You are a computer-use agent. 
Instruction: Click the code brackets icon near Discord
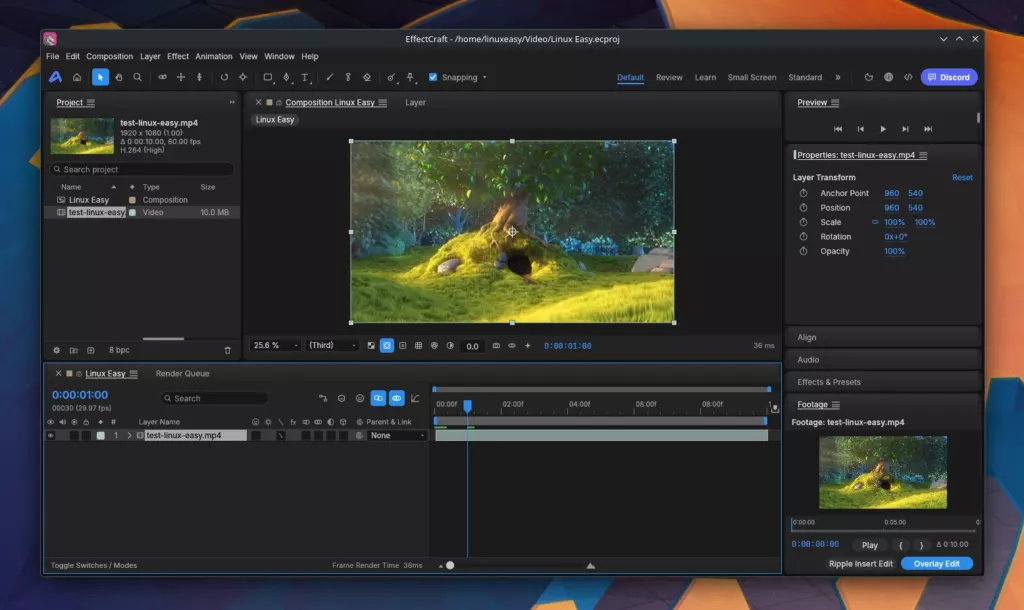click(x=908, y=77)
